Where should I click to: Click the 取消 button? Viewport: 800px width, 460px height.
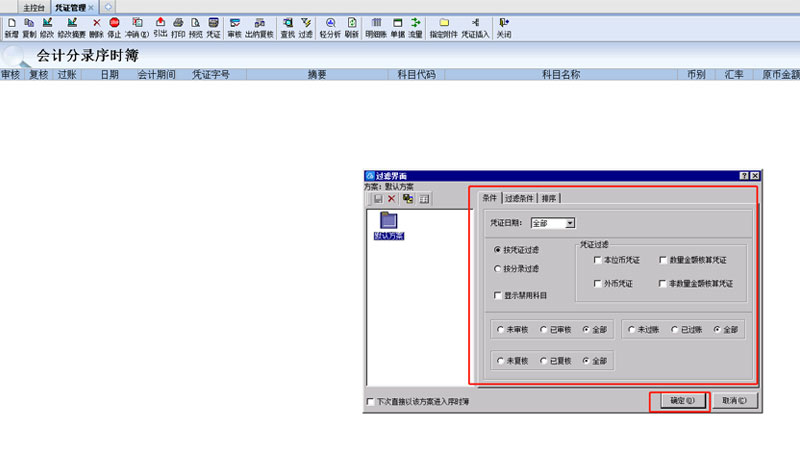(x=733, y=400)
